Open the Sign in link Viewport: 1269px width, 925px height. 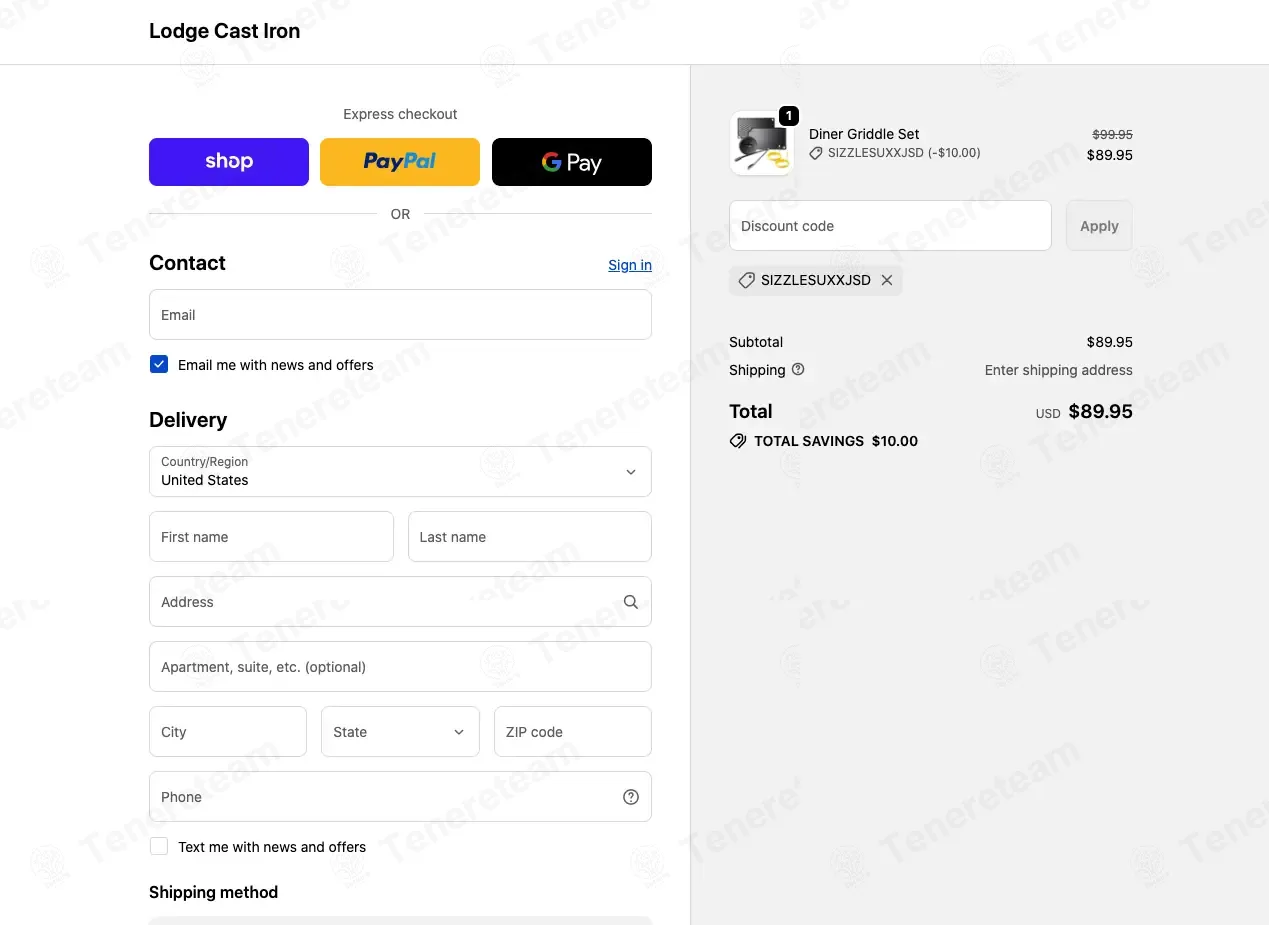coord(630,265)
